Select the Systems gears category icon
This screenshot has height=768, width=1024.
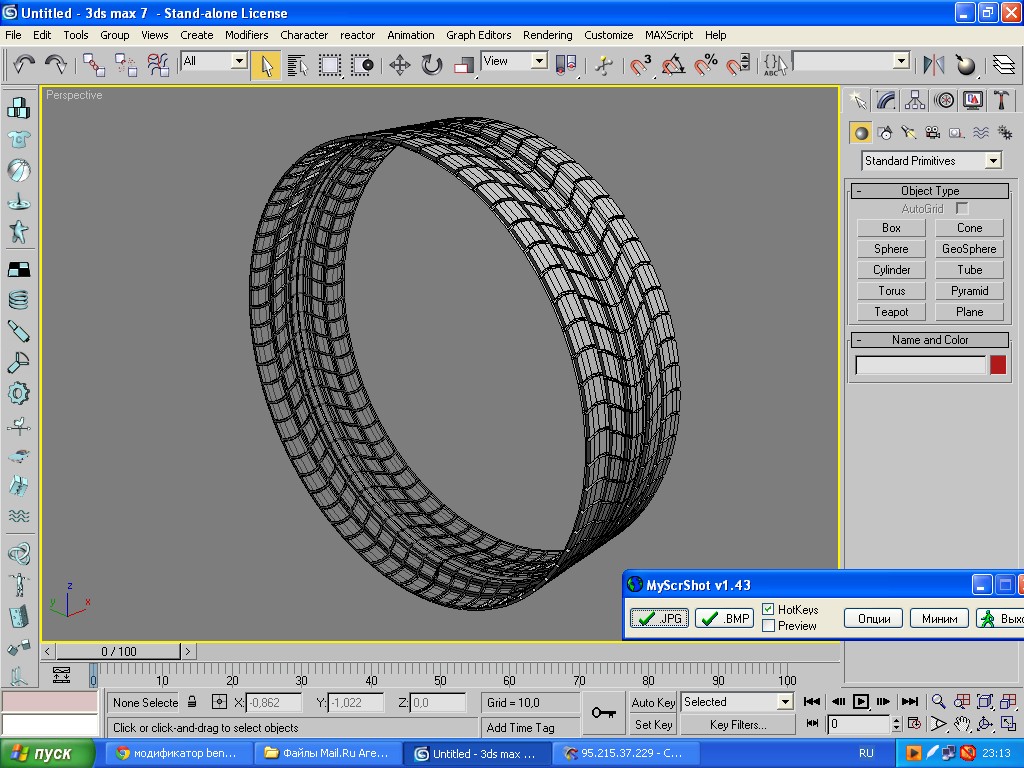[x=1004, y=133]
